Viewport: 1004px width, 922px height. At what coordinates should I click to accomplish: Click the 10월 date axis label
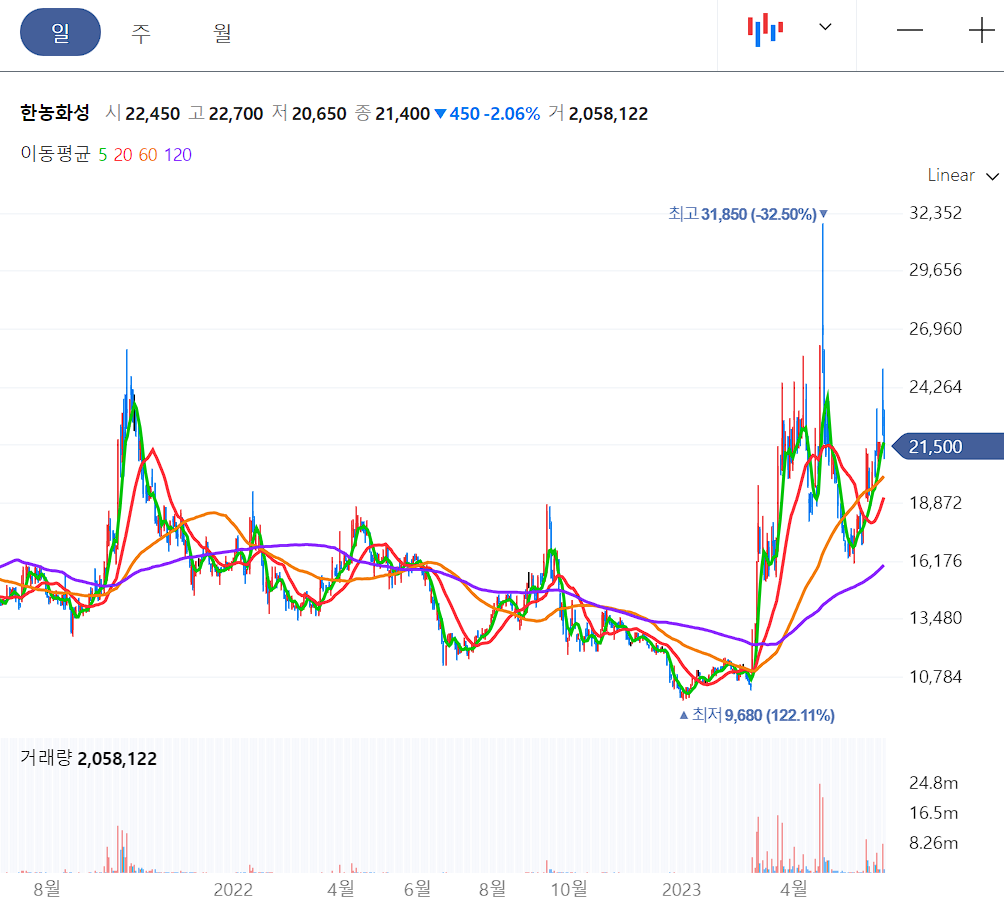pos(569,889)
